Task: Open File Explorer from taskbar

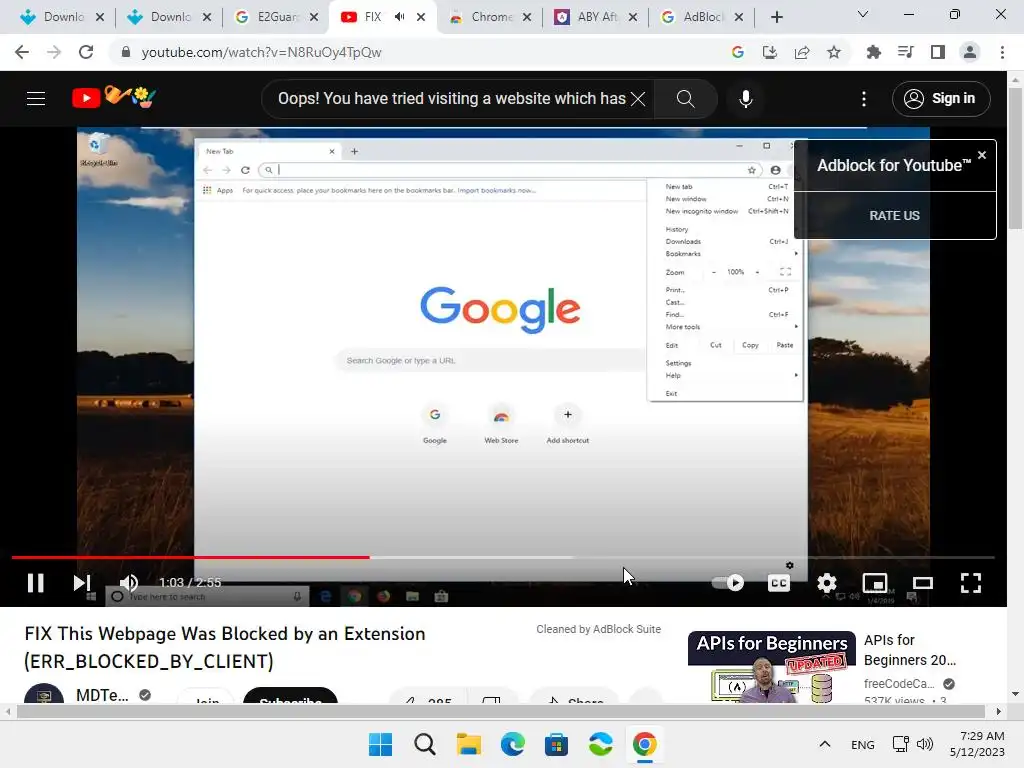Action: pos(468,744)
